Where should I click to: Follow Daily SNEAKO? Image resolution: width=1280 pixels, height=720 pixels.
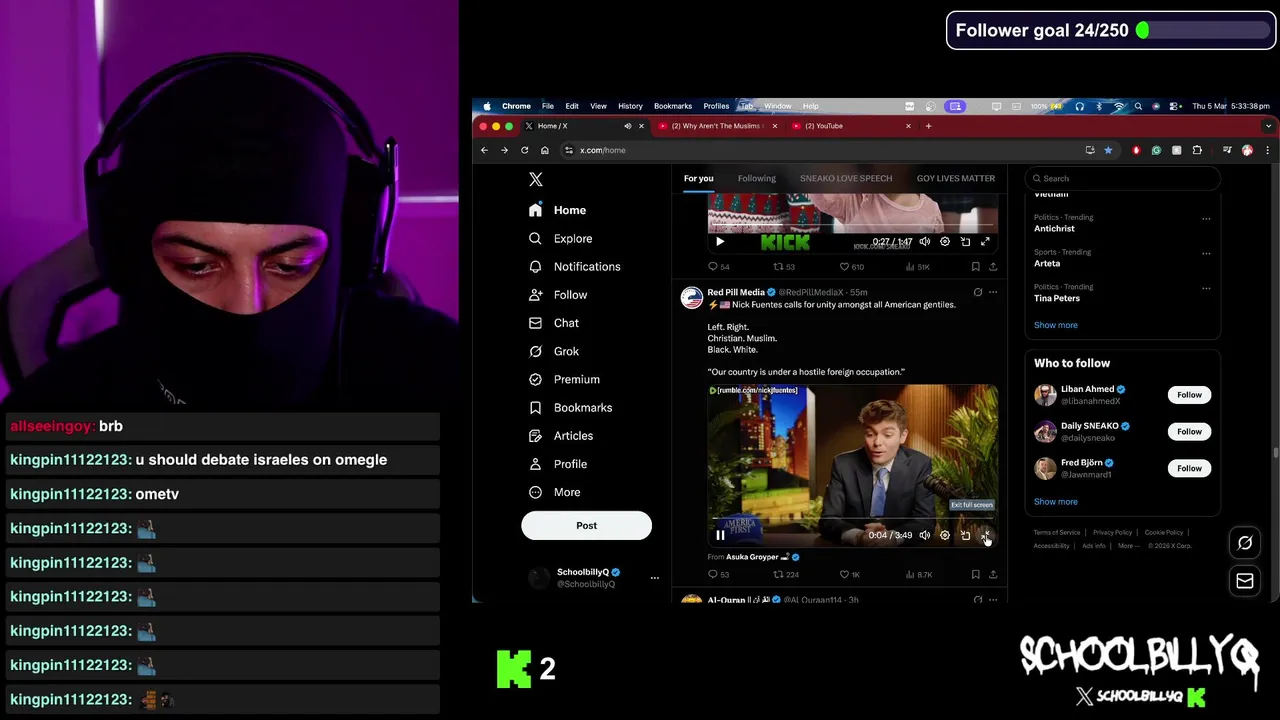pos(1189,432)
